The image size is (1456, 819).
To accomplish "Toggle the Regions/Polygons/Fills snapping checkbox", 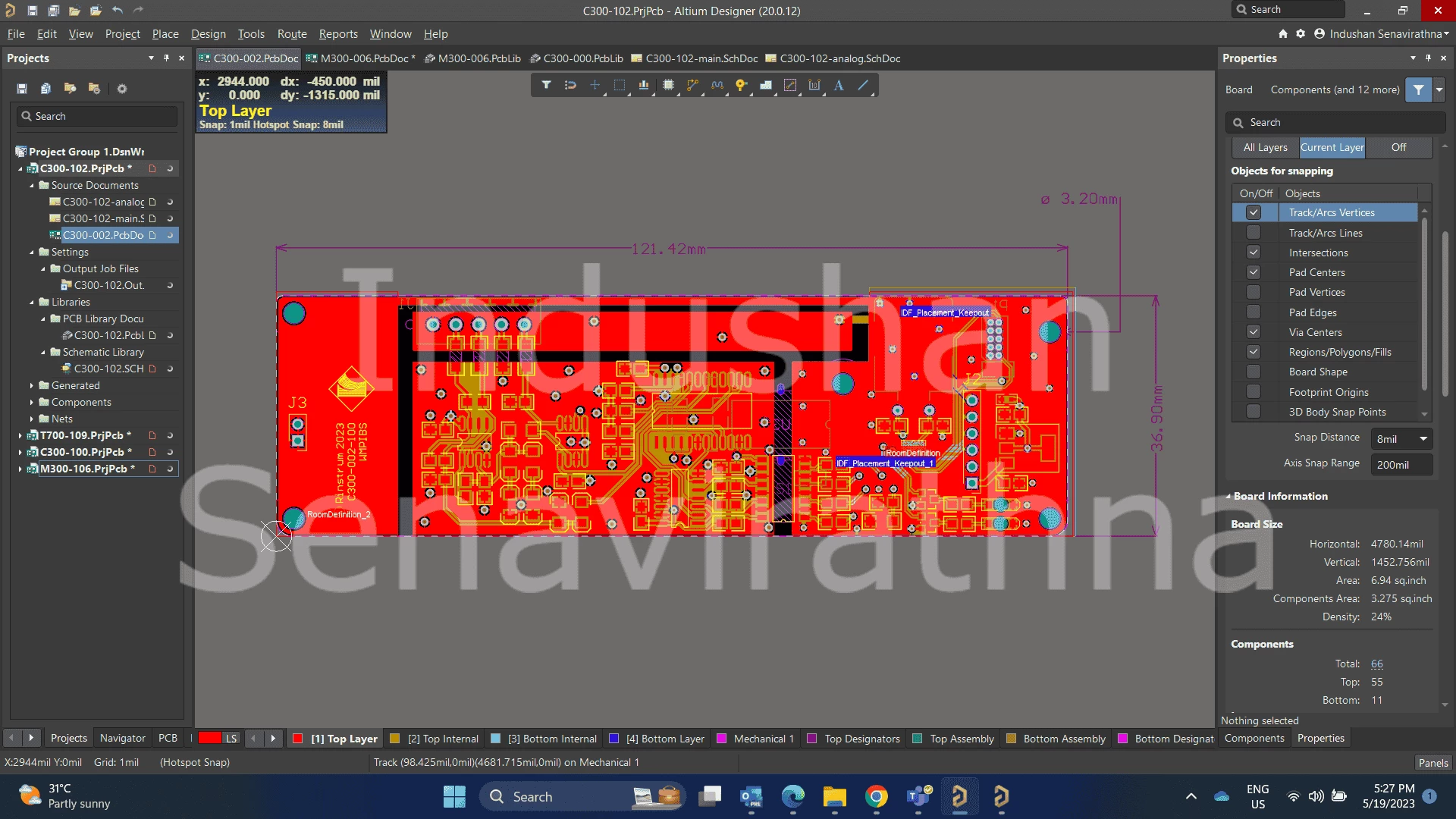I will pos(1254,352).
